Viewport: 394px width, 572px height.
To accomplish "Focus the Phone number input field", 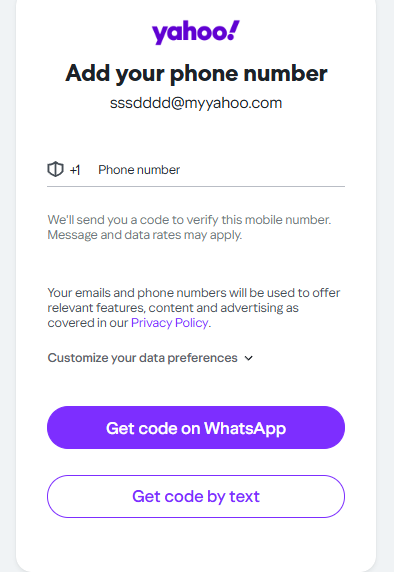I will tap(221, 170).
